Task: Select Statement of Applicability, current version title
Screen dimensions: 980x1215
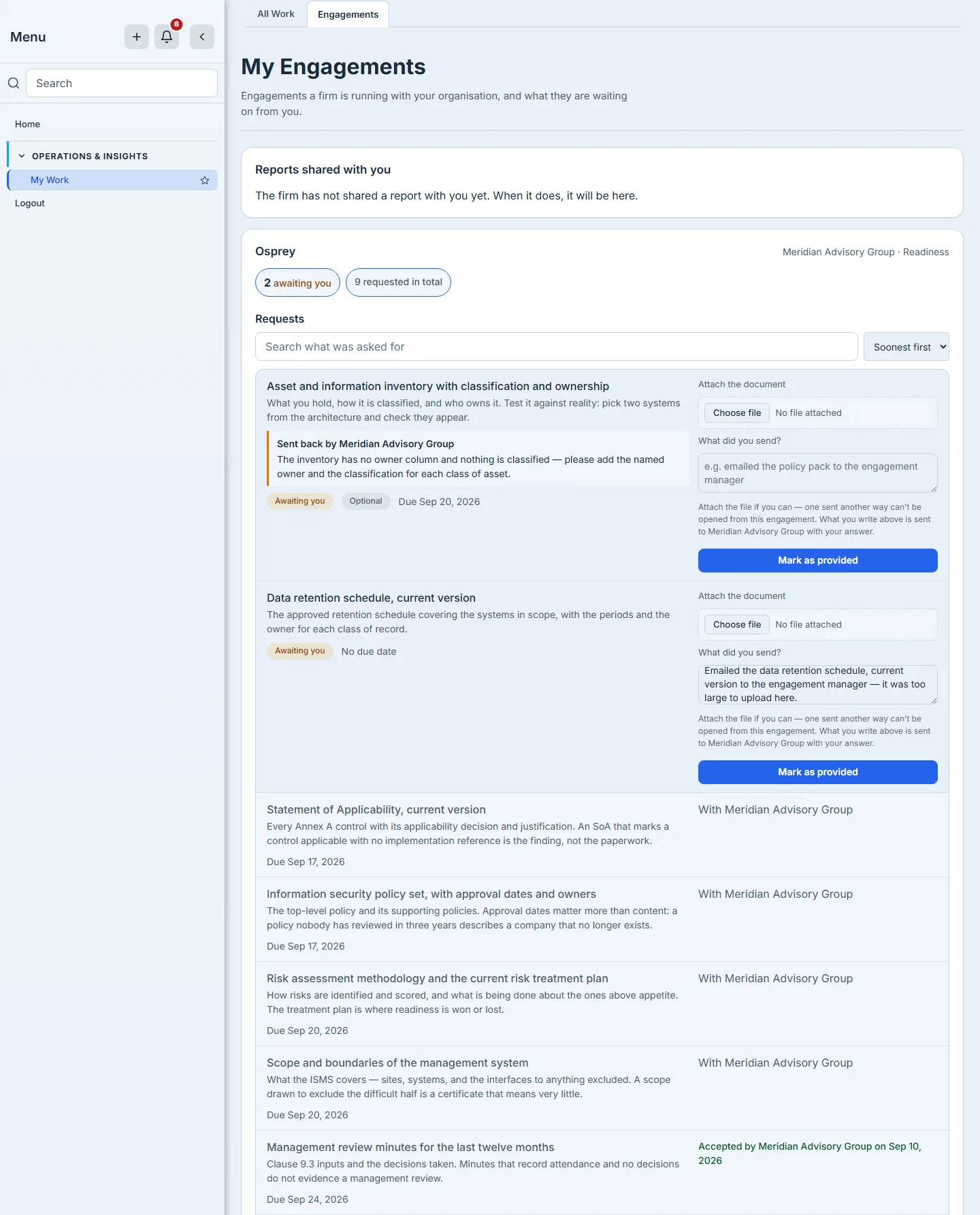Action: coord(376,809)
